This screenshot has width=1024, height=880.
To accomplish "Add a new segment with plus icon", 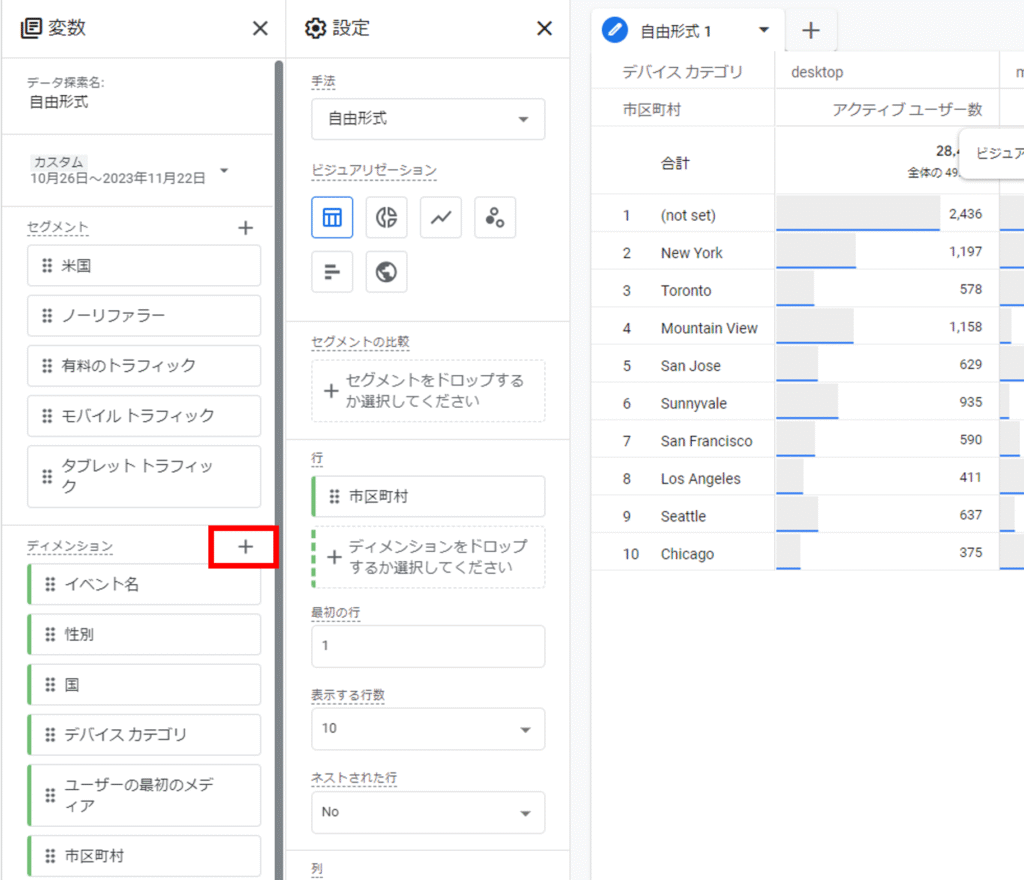I will tap(245, 228).
